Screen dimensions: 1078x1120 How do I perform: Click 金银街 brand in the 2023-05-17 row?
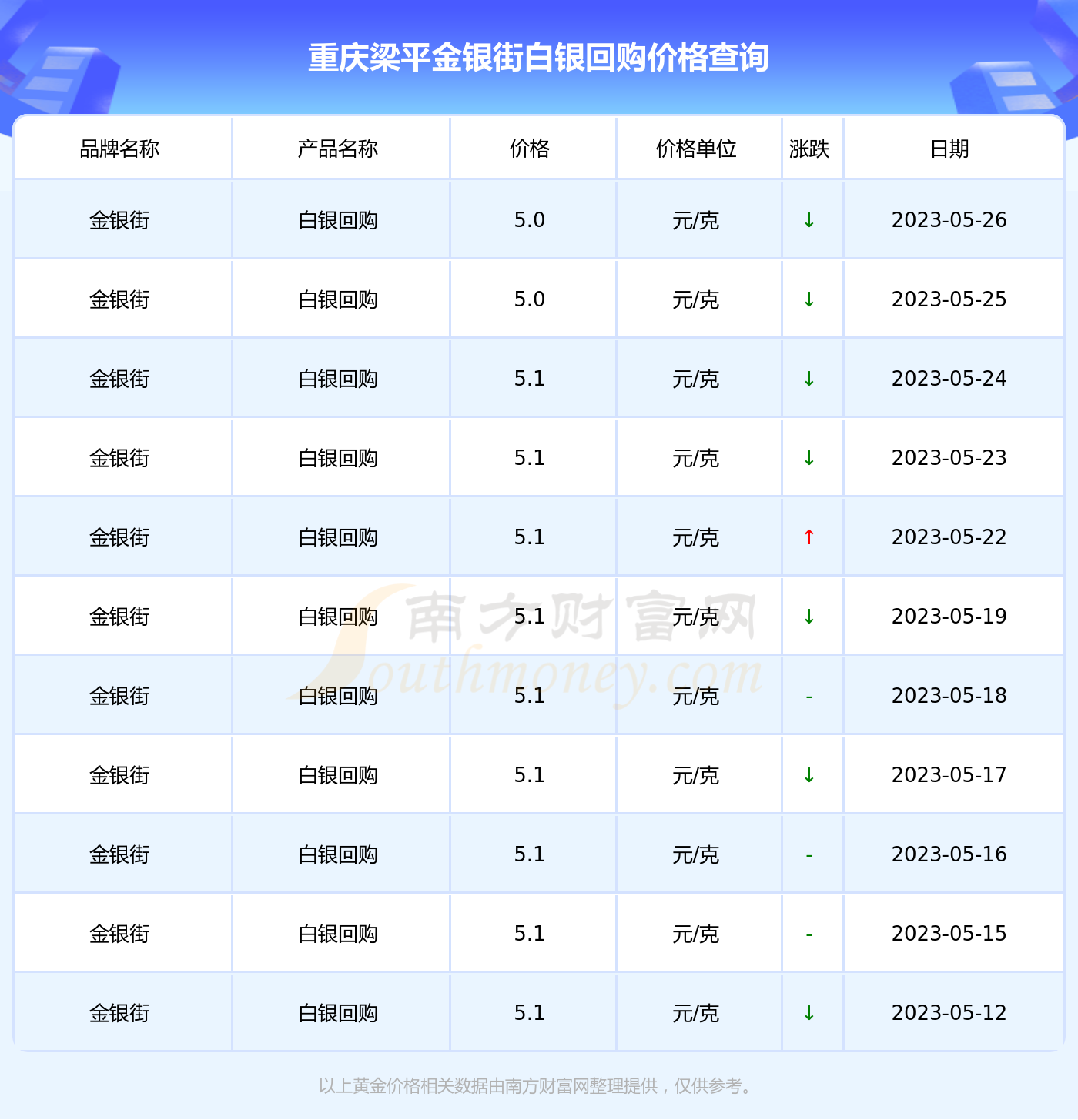[119, 775]
